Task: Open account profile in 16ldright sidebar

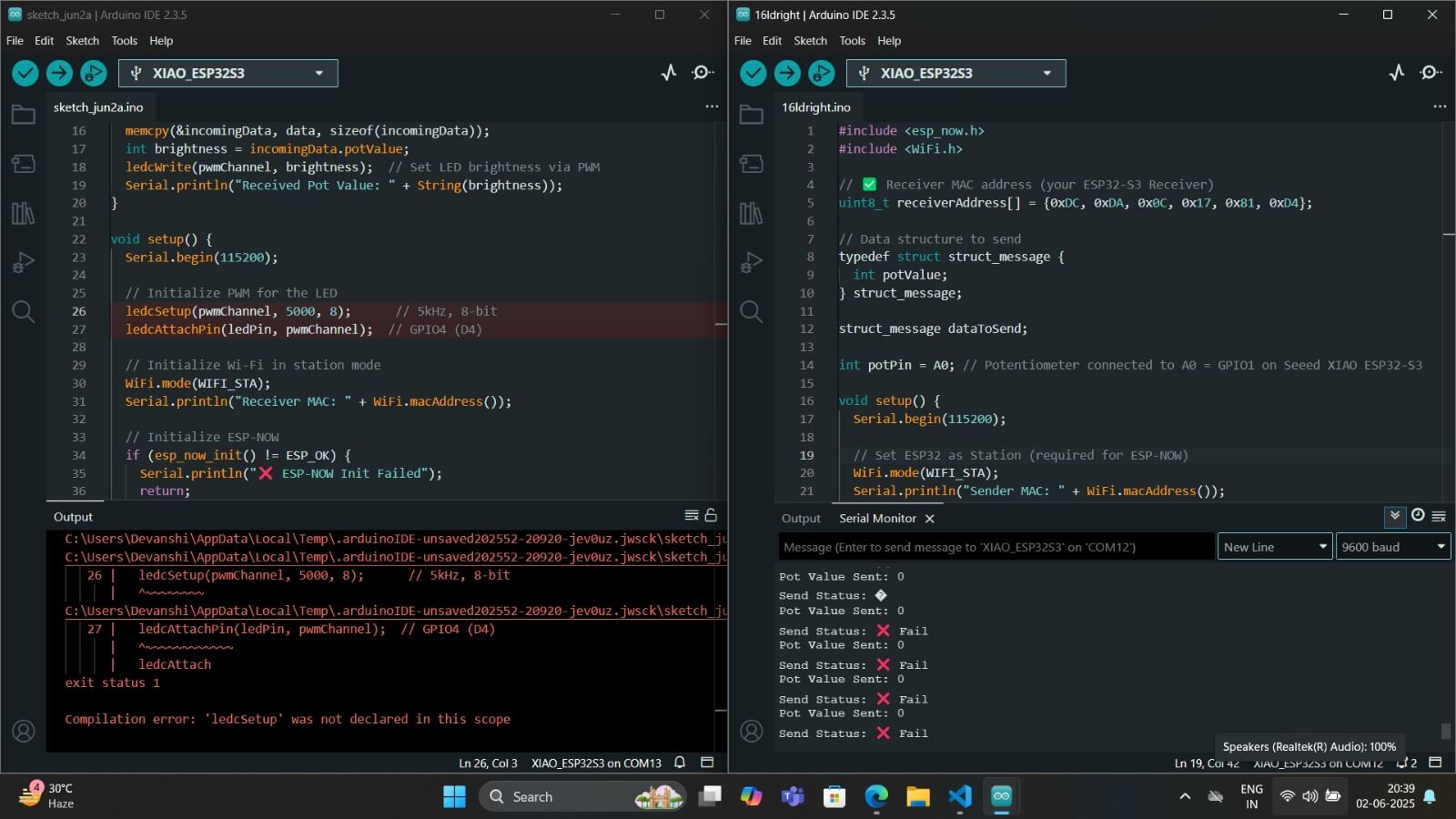Action: pyautogui.click(x=752, y=731)
